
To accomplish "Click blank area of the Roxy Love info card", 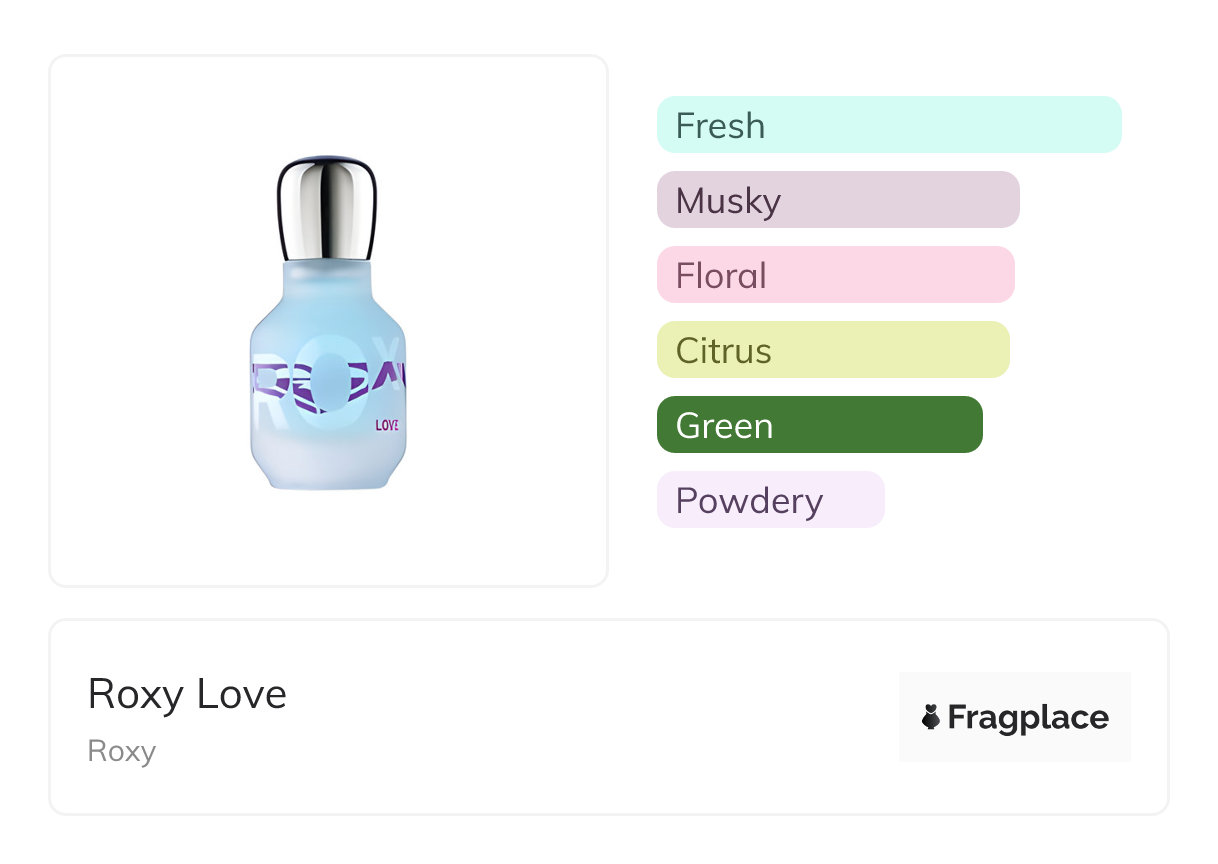I will [600, 720].
